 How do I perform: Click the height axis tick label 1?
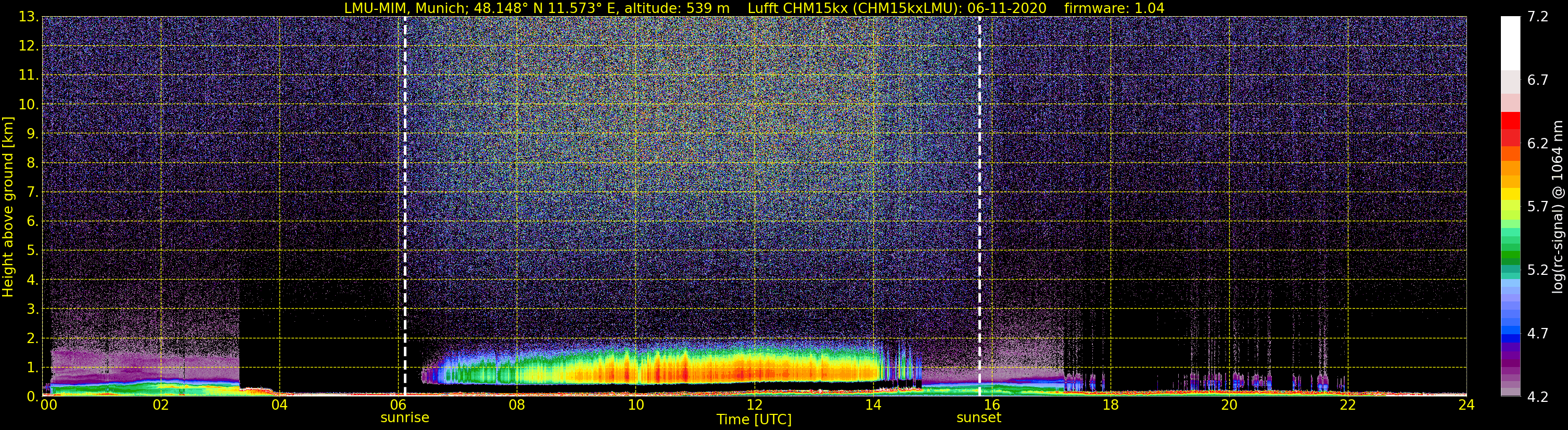(32, 368)
